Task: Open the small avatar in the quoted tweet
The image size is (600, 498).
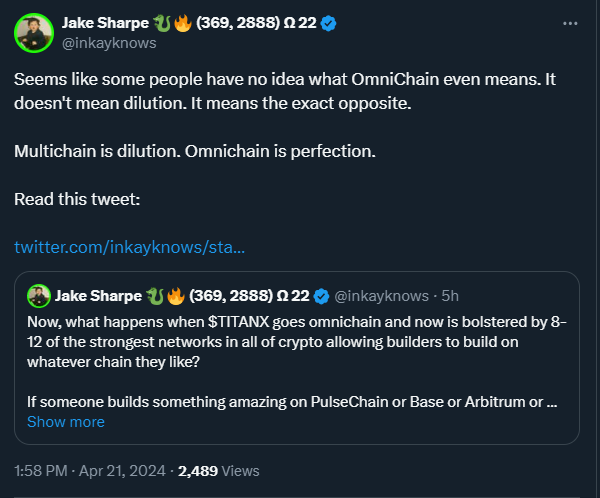Action: pyautogui.click(x=38, y=295)
